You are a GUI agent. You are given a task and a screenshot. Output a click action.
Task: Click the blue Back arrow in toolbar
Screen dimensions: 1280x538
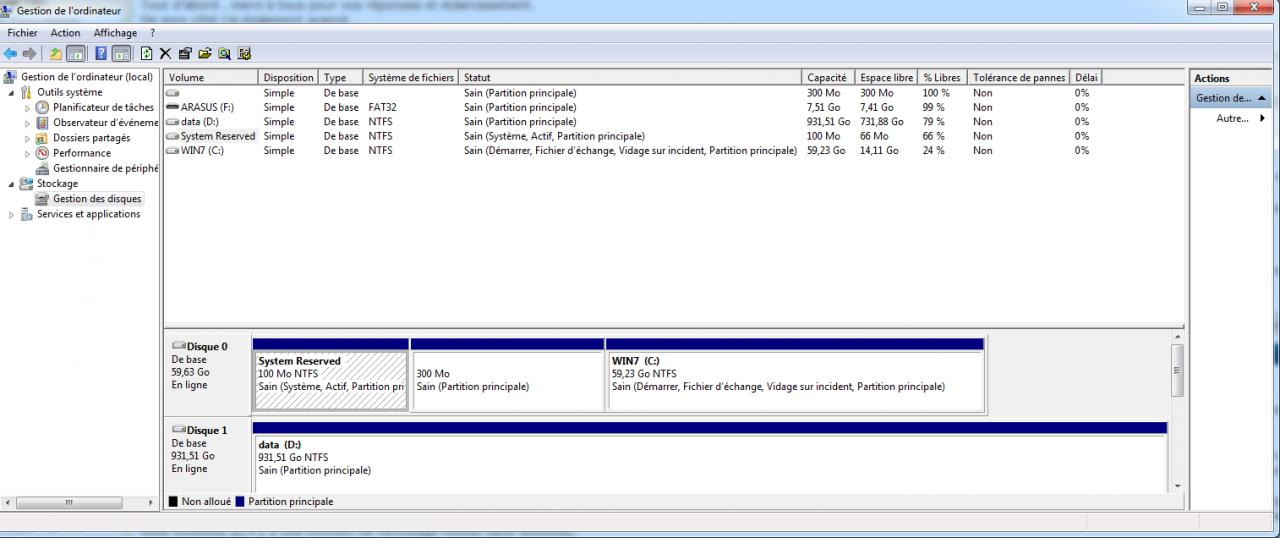(12, 53)
